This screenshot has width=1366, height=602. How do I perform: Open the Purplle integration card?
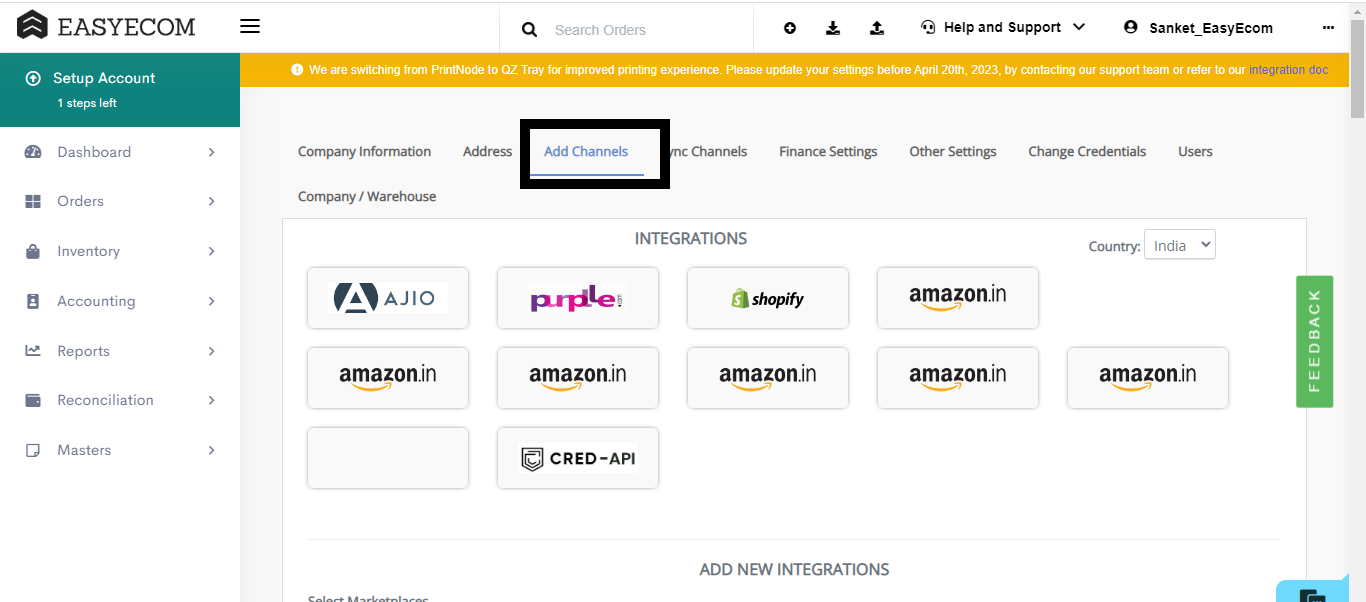coord(578,298)
